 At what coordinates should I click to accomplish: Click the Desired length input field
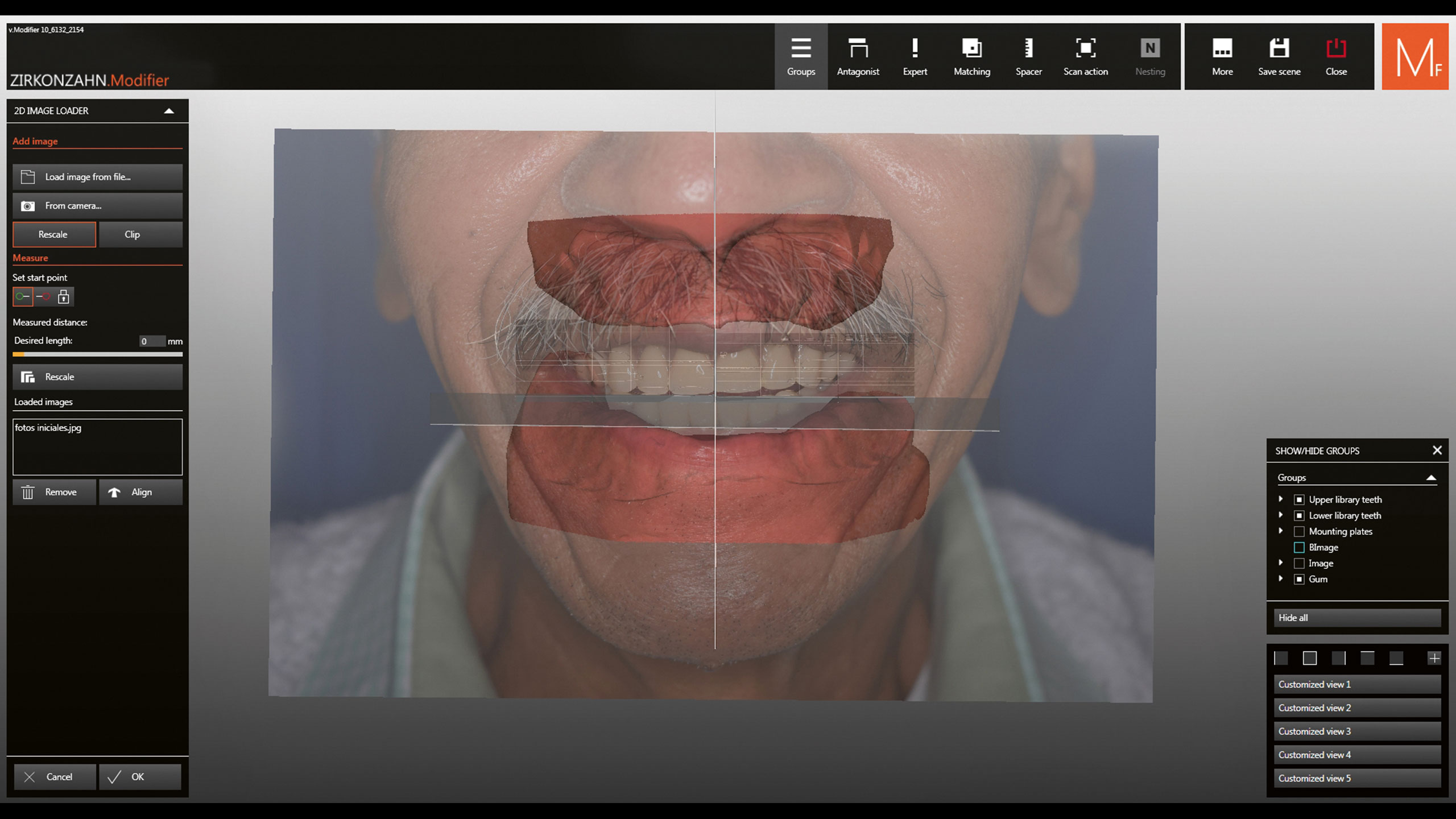[152, 341]
